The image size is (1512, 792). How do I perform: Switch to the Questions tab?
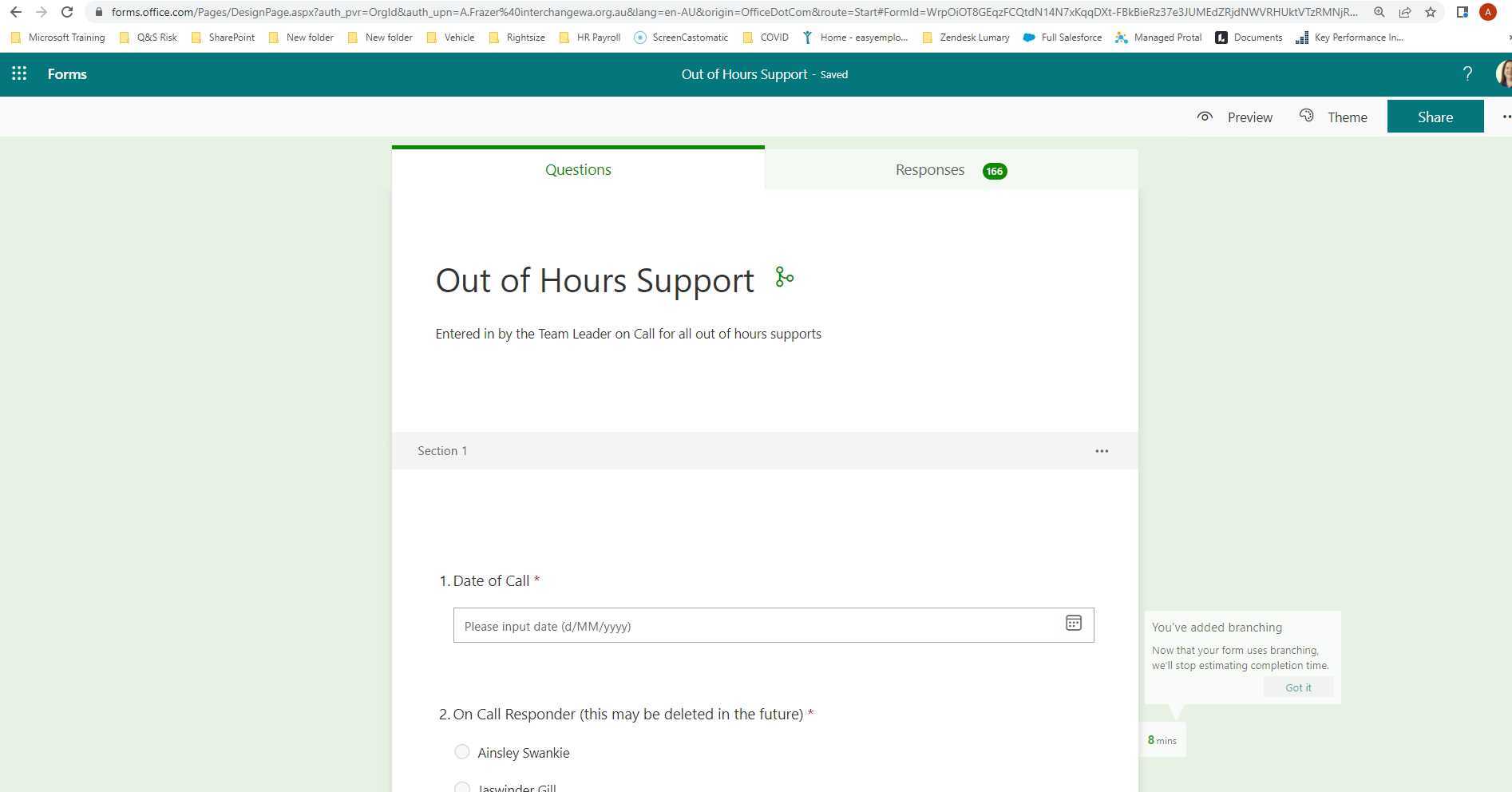tap(577, 169)
